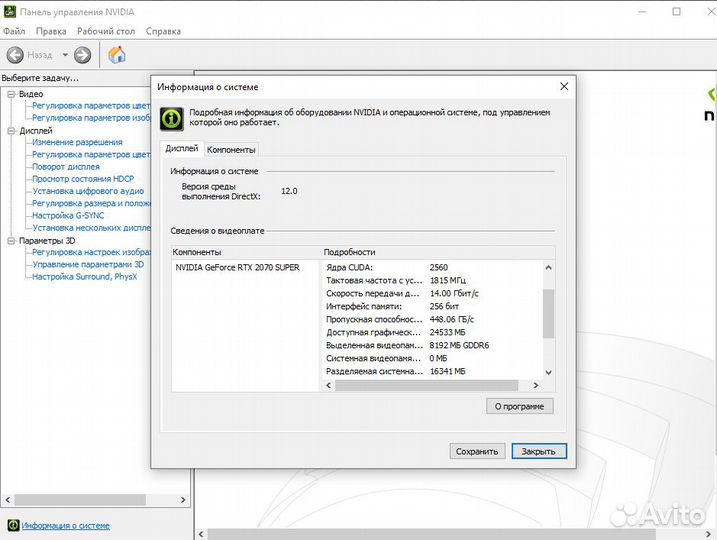Open the Справка menu

[x=163, y=31]
